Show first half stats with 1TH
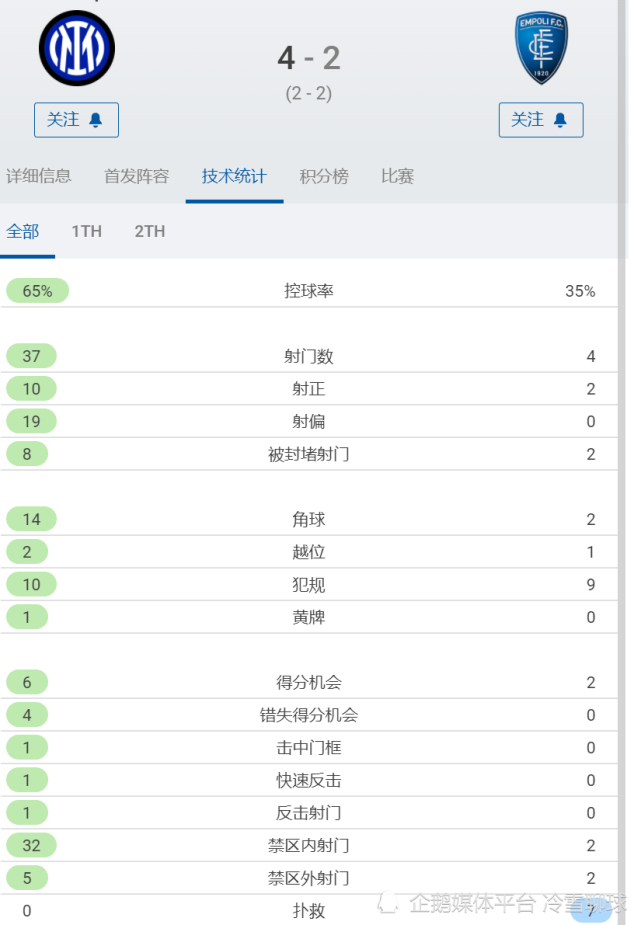The height and width of the screenshot is (925, 641). pyautogui.click(x=87, y=231)
